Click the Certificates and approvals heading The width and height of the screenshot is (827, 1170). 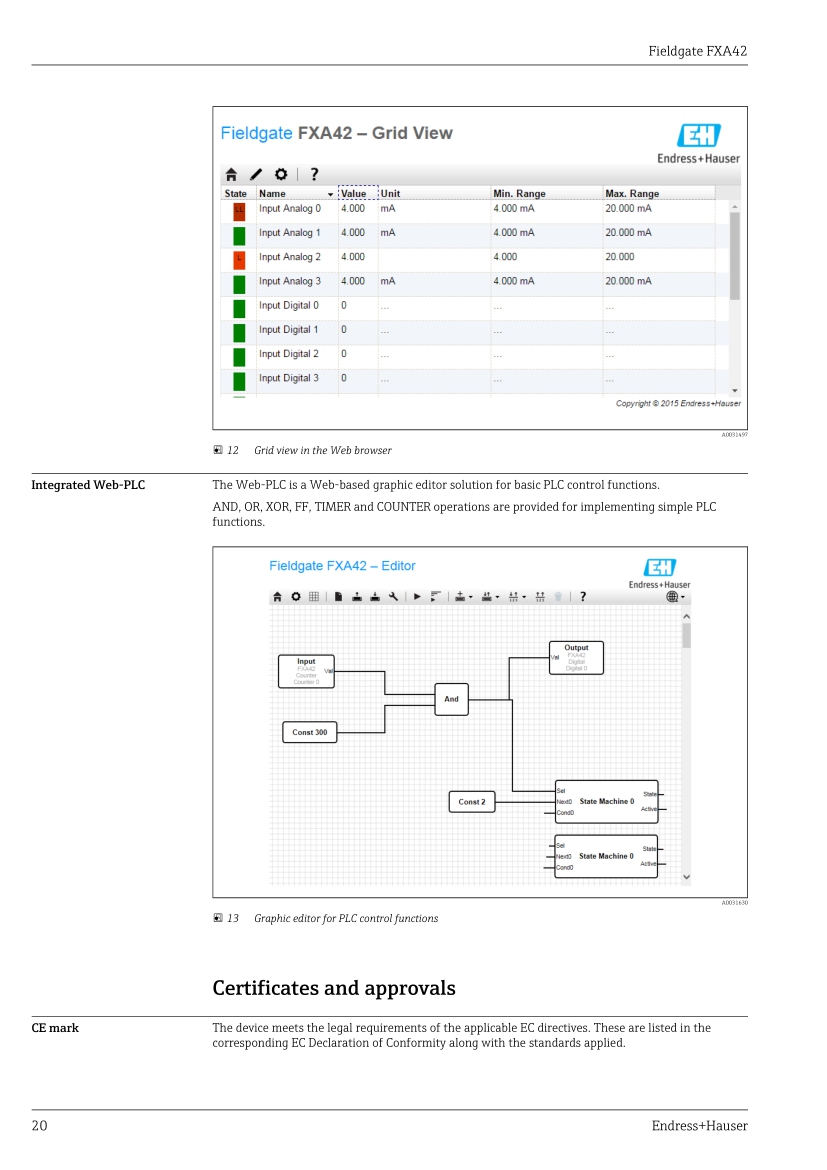coord(334,988)
